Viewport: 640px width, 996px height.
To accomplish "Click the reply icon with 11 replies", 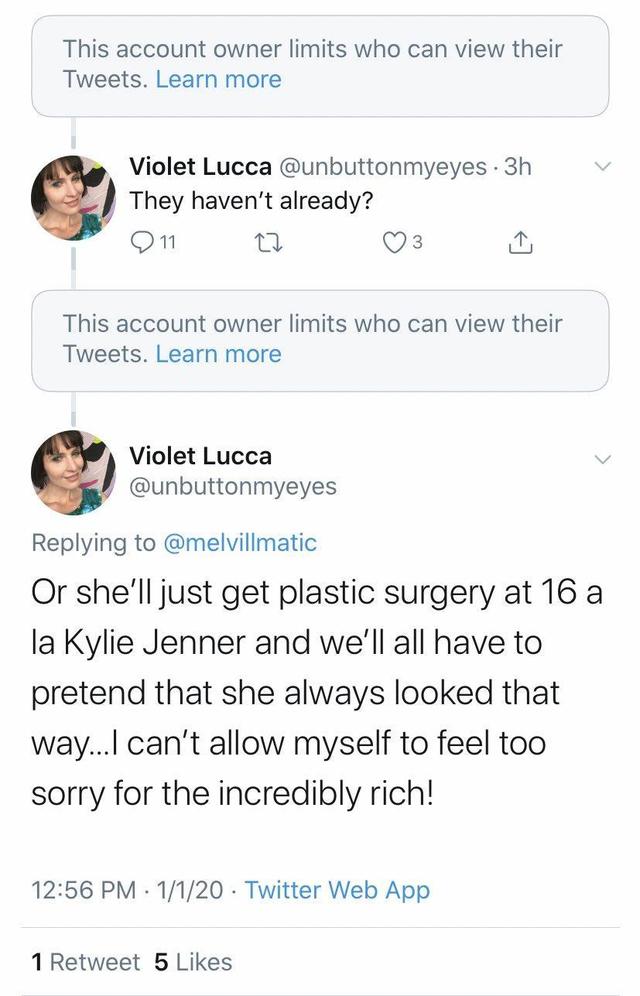I will click(143, 241).
